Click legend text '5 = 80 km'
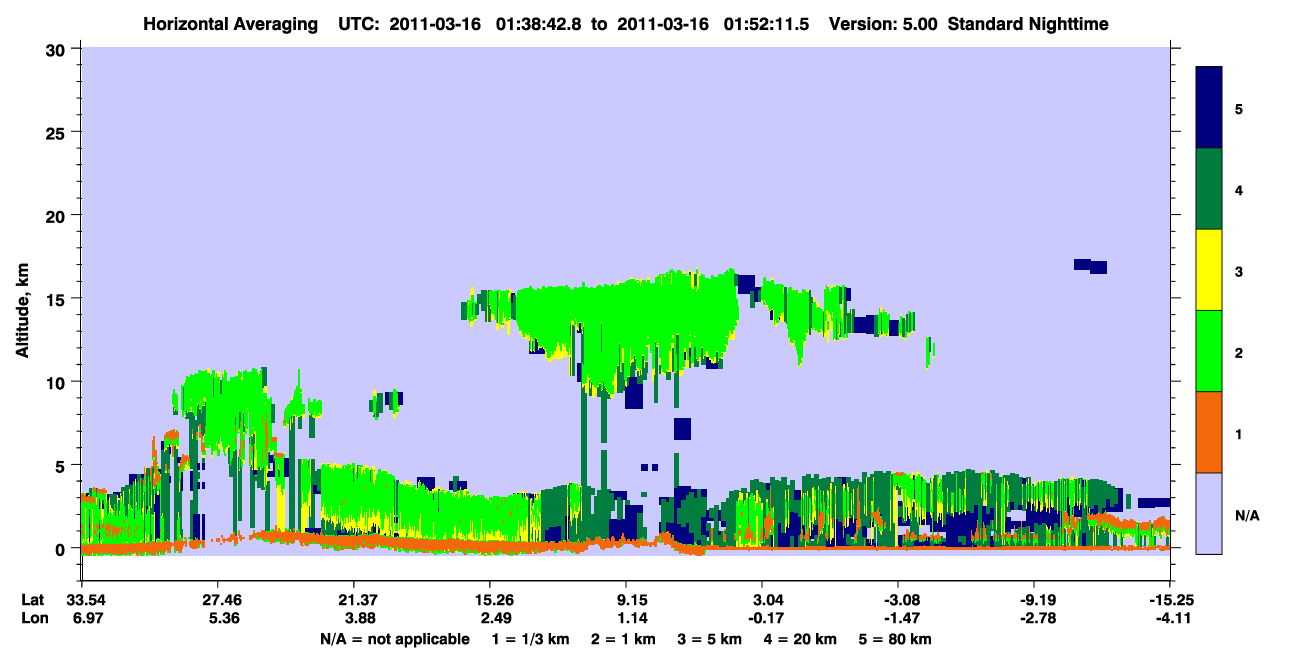Screen dimensions: 1300x667 [x=895, y=639]
